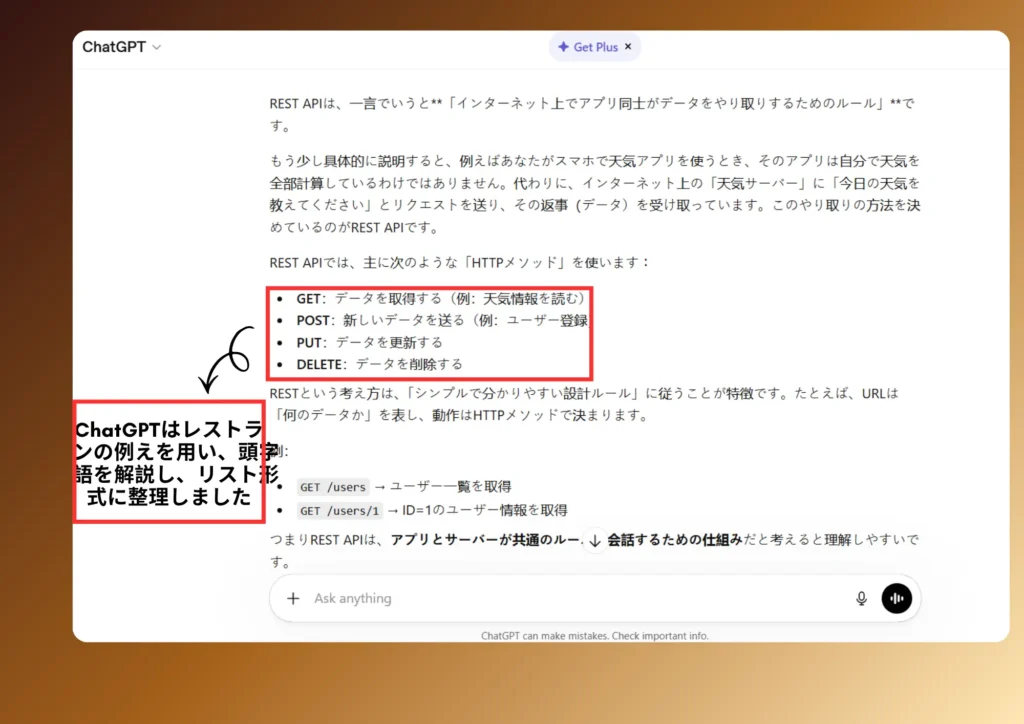Click the paragraph starting REST APIは、一言でいうと
Image resolution: width=1024 pixels, height=724 pixels.
[x=592, y=114]
